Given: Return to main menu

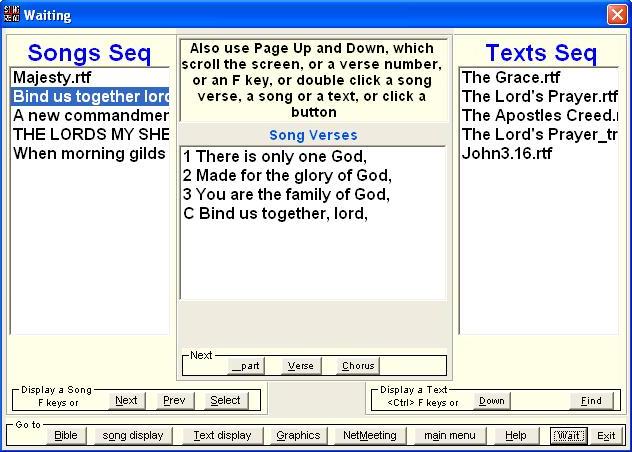Looking at the screenshot, I should (450, 435).
